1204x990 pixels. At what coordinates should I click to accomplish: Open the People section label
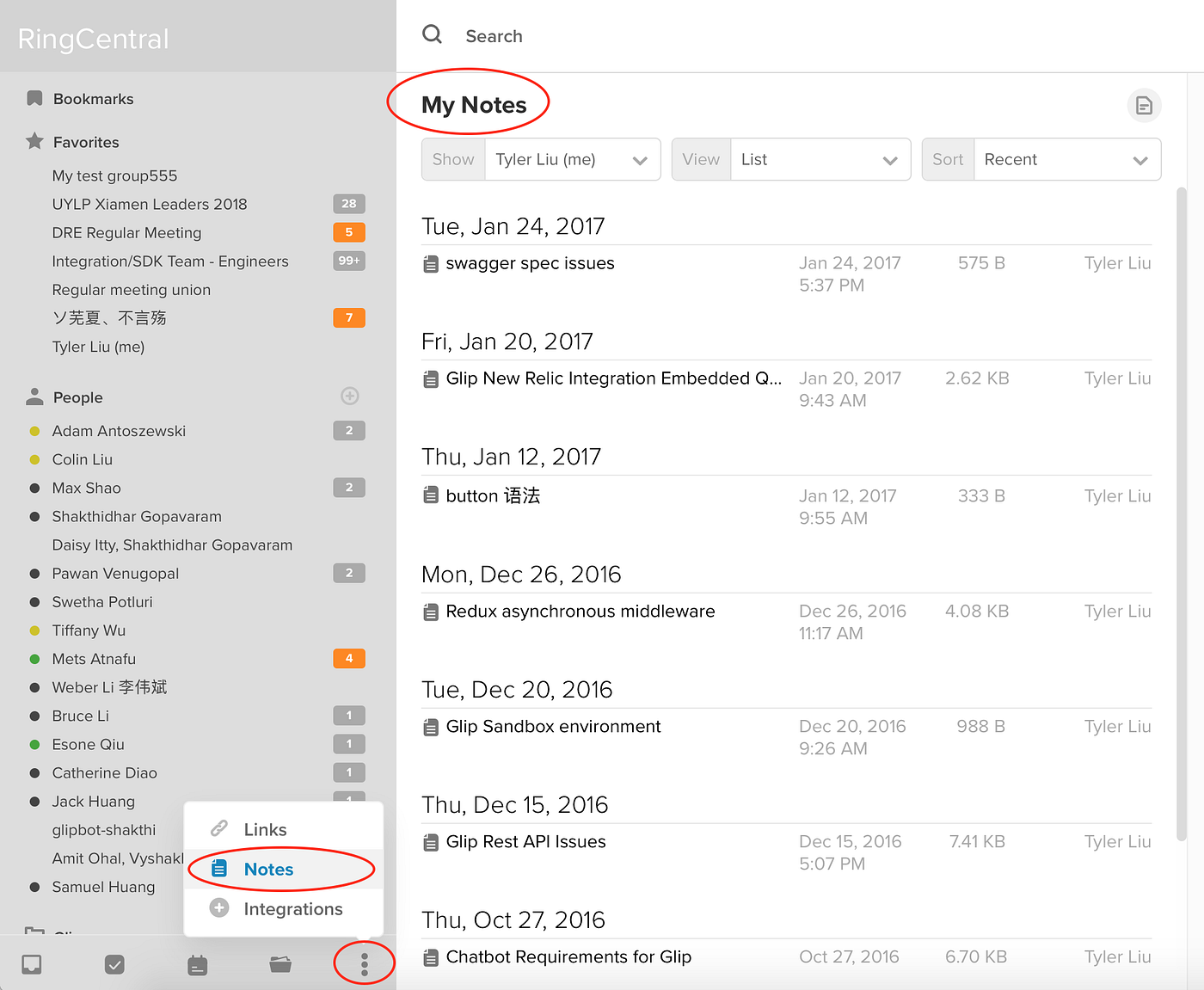[x=77, y=397]
